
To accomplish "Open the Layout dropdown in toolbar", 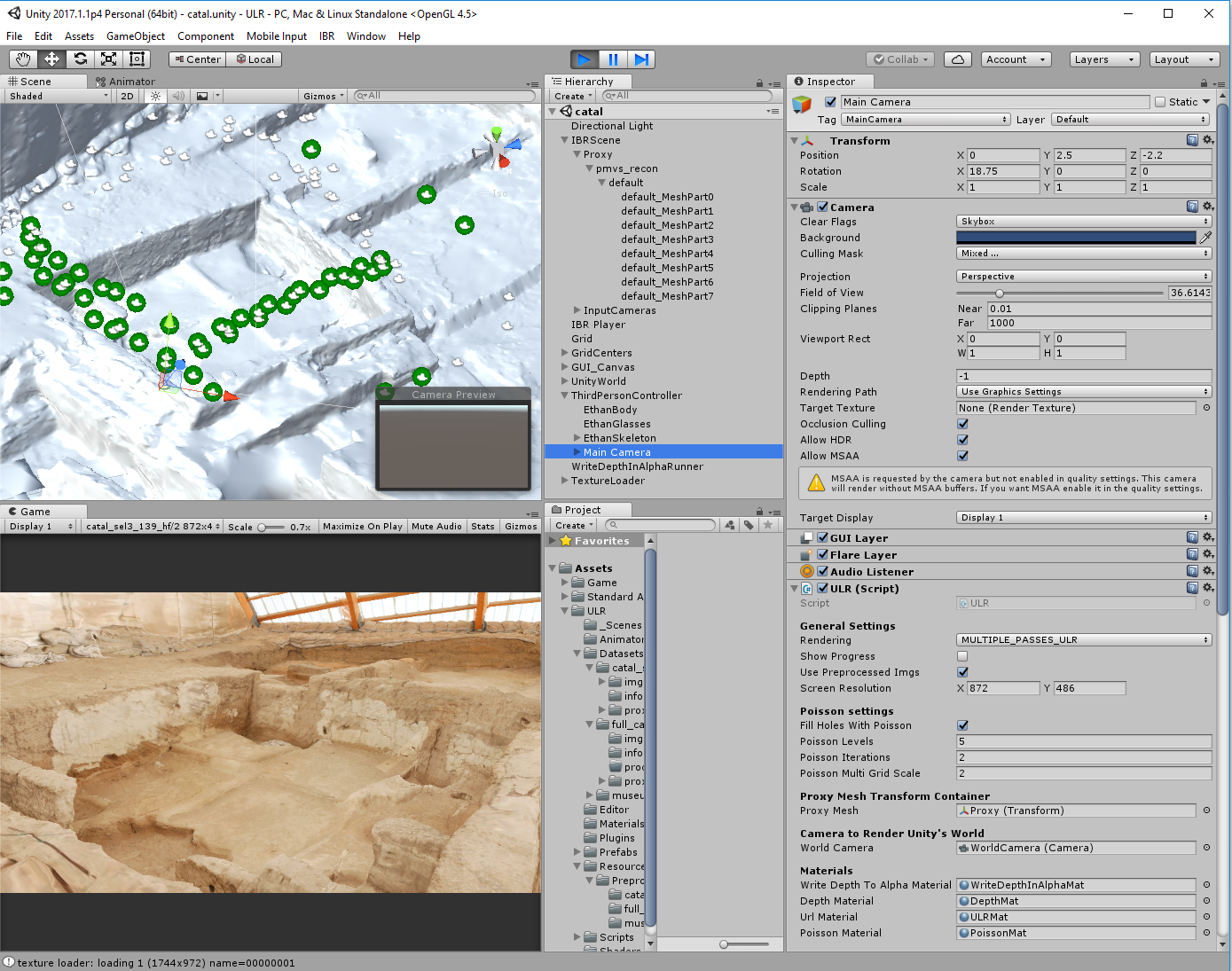I will point(1184,59).
